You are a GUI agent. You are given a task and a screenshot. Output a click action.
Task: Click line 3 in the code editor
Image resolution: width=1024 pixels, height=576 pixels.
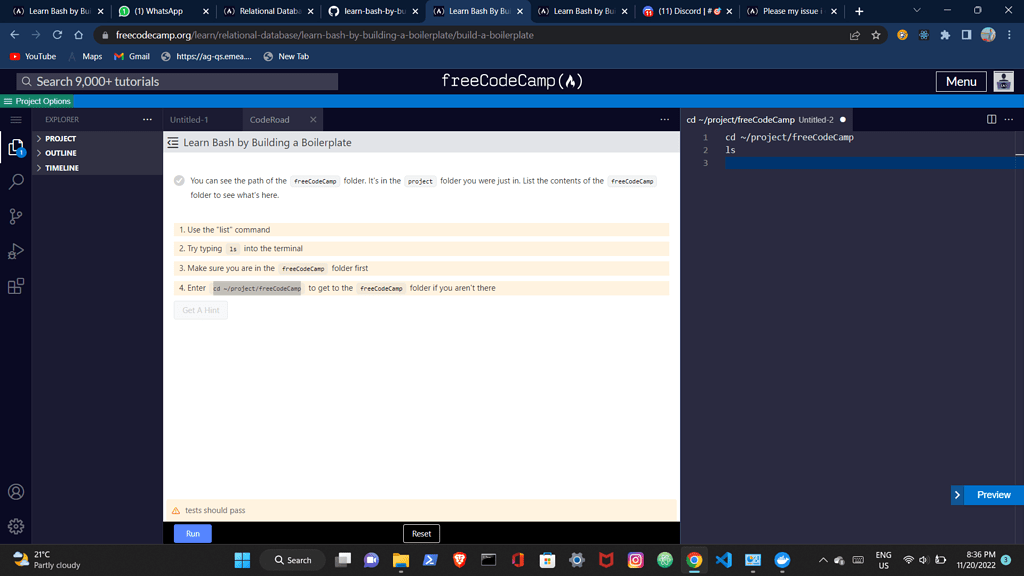pyautogui.click(x=869, y=163)
